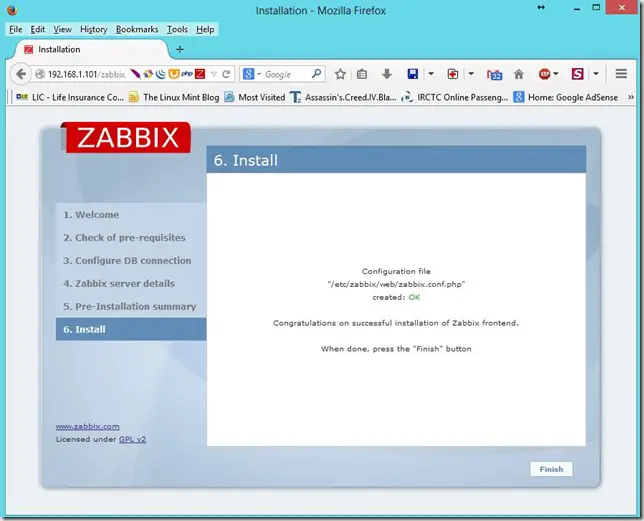Expand the dropdown next to S icon
This screenshot has height=521, width=644.
[x=596, y=74]
